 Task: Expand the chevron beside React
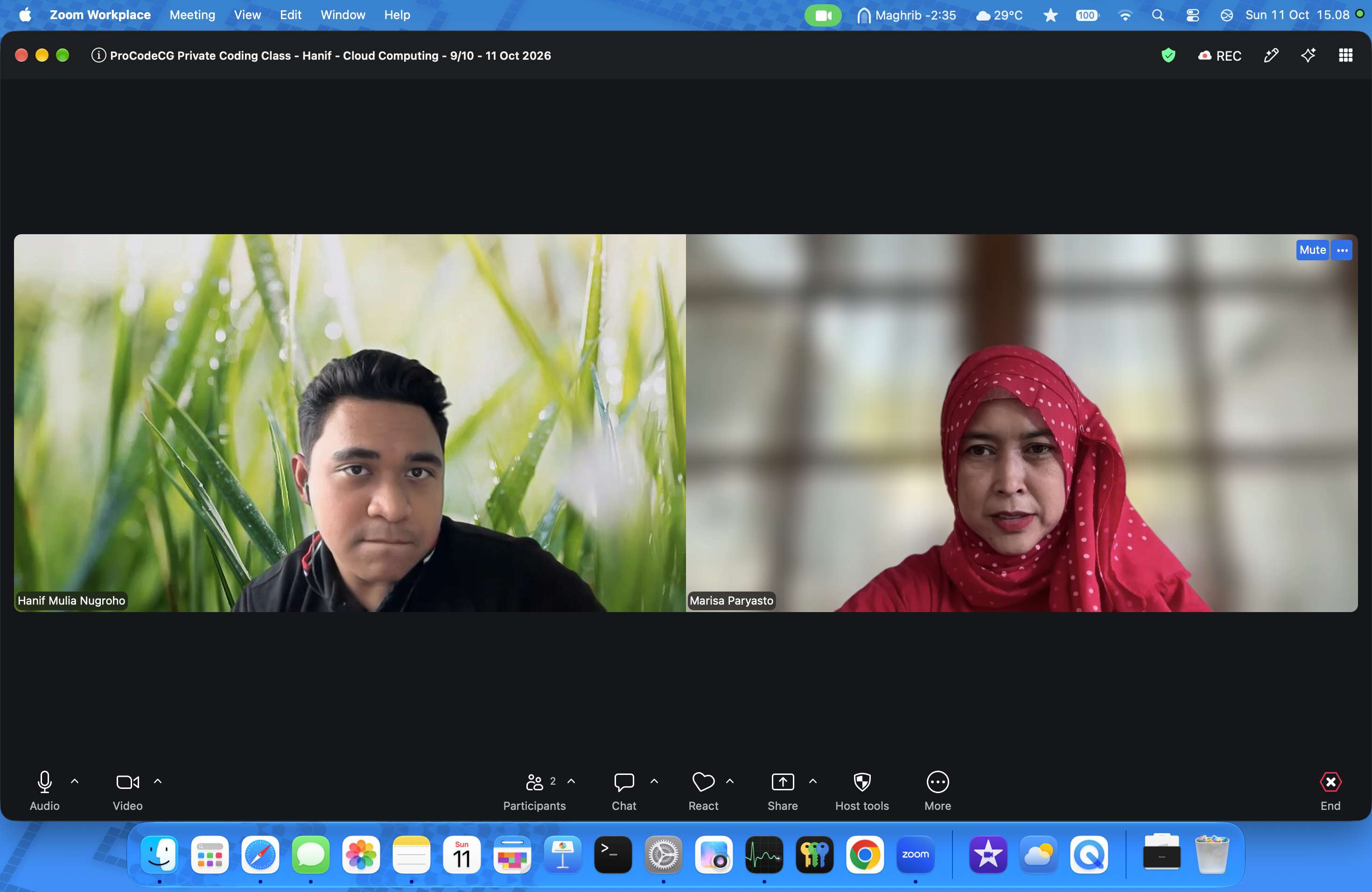[730, 781]
